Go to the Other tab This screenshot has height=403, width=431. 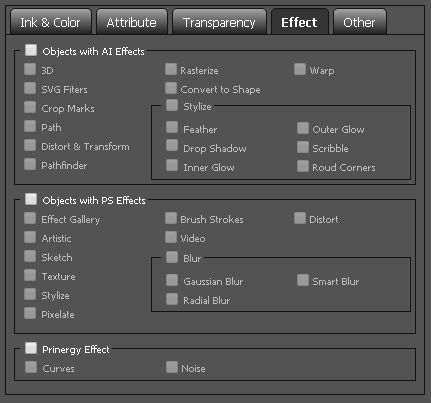coord(360,22)
